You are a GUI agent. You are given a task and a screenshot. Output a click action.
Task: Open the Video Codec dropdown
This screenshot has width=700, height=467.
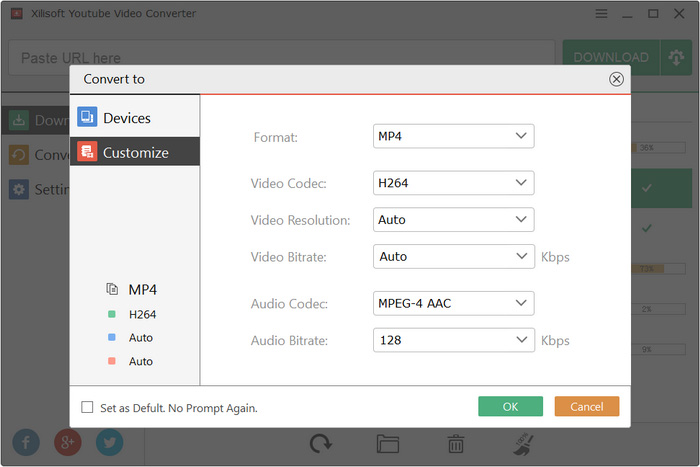coord(453,183)
